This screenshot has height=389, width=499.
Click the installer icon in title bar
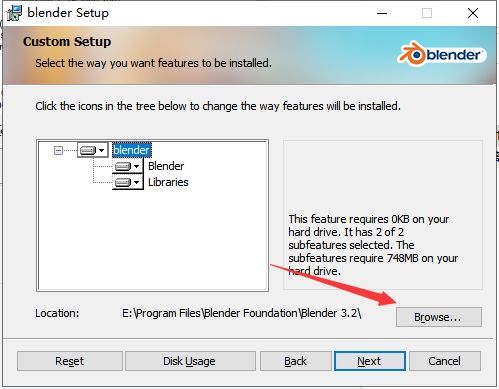[14, 13]
